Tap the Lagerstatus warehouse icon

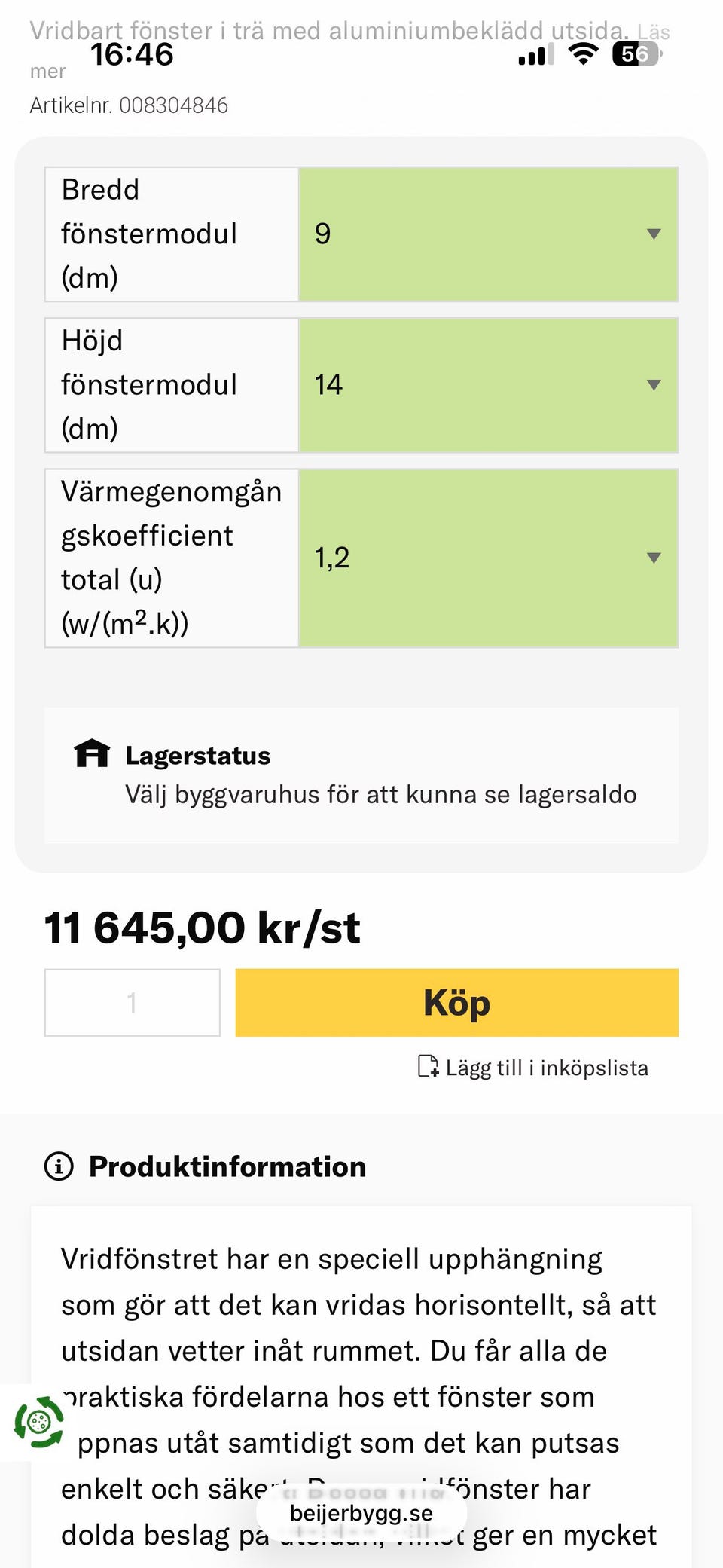92,753
